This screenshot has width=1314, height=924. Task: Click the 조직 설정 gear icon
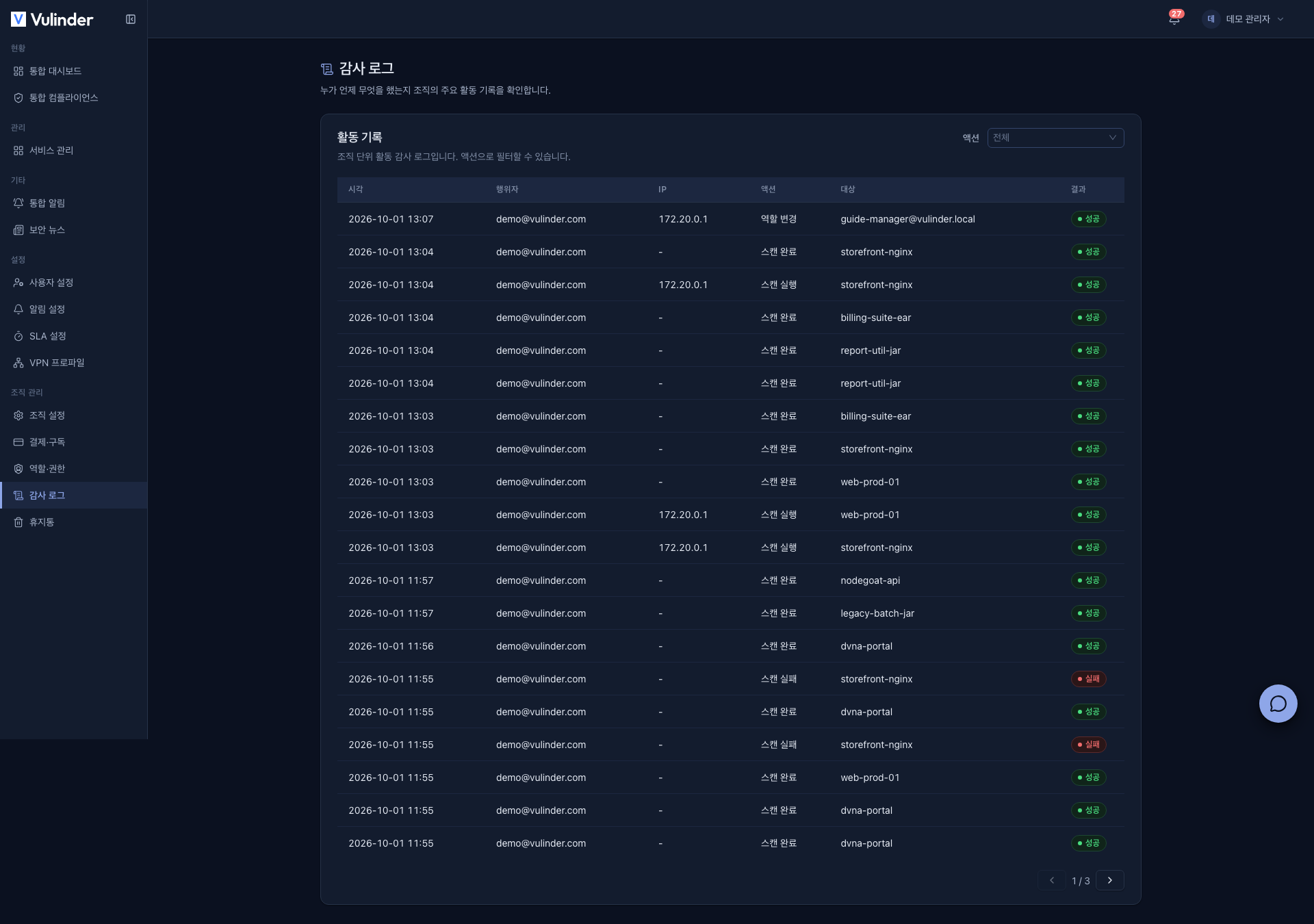click(x=18, y=415)
